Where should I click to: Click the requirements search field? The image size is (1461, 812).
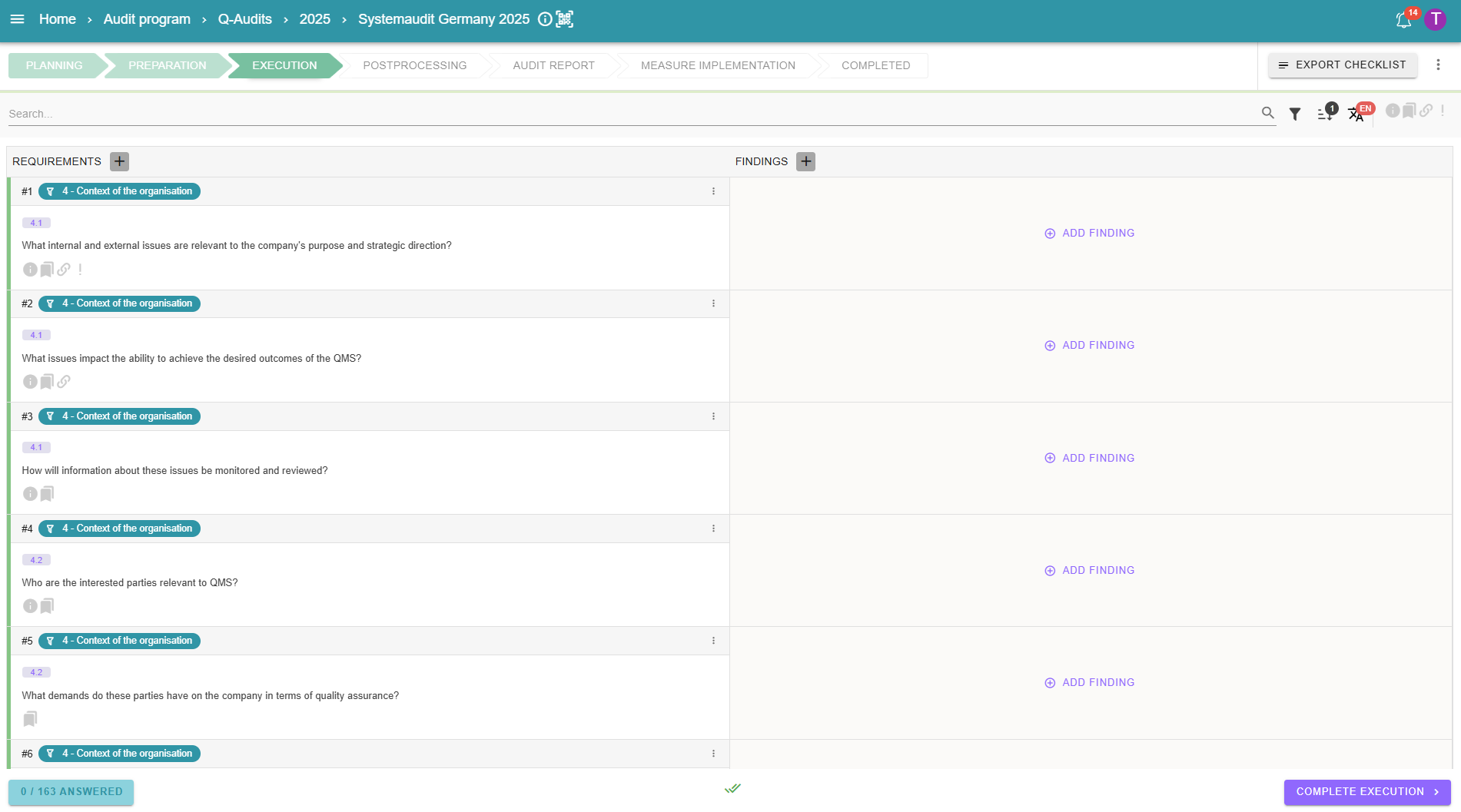pyautogui.click(x=630, y=114)
